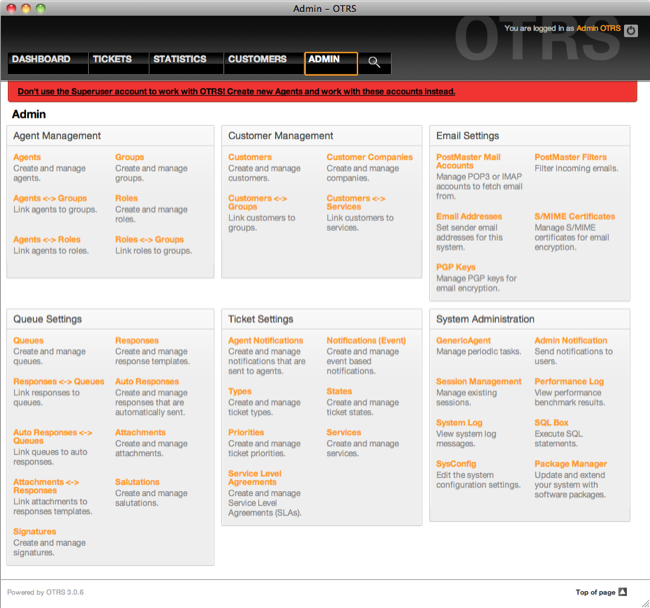Viewport: 650px width, 608px height.
Task: Open ticket States link
Action: (x=339, y=391)
